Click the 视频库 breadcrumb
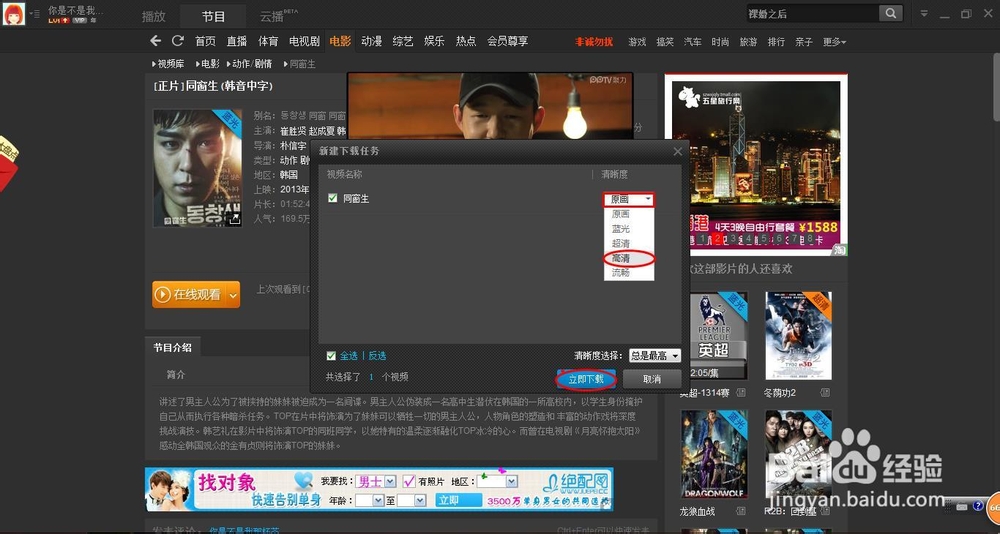This screenshot has height=534, width=1000. coord(170,64)
